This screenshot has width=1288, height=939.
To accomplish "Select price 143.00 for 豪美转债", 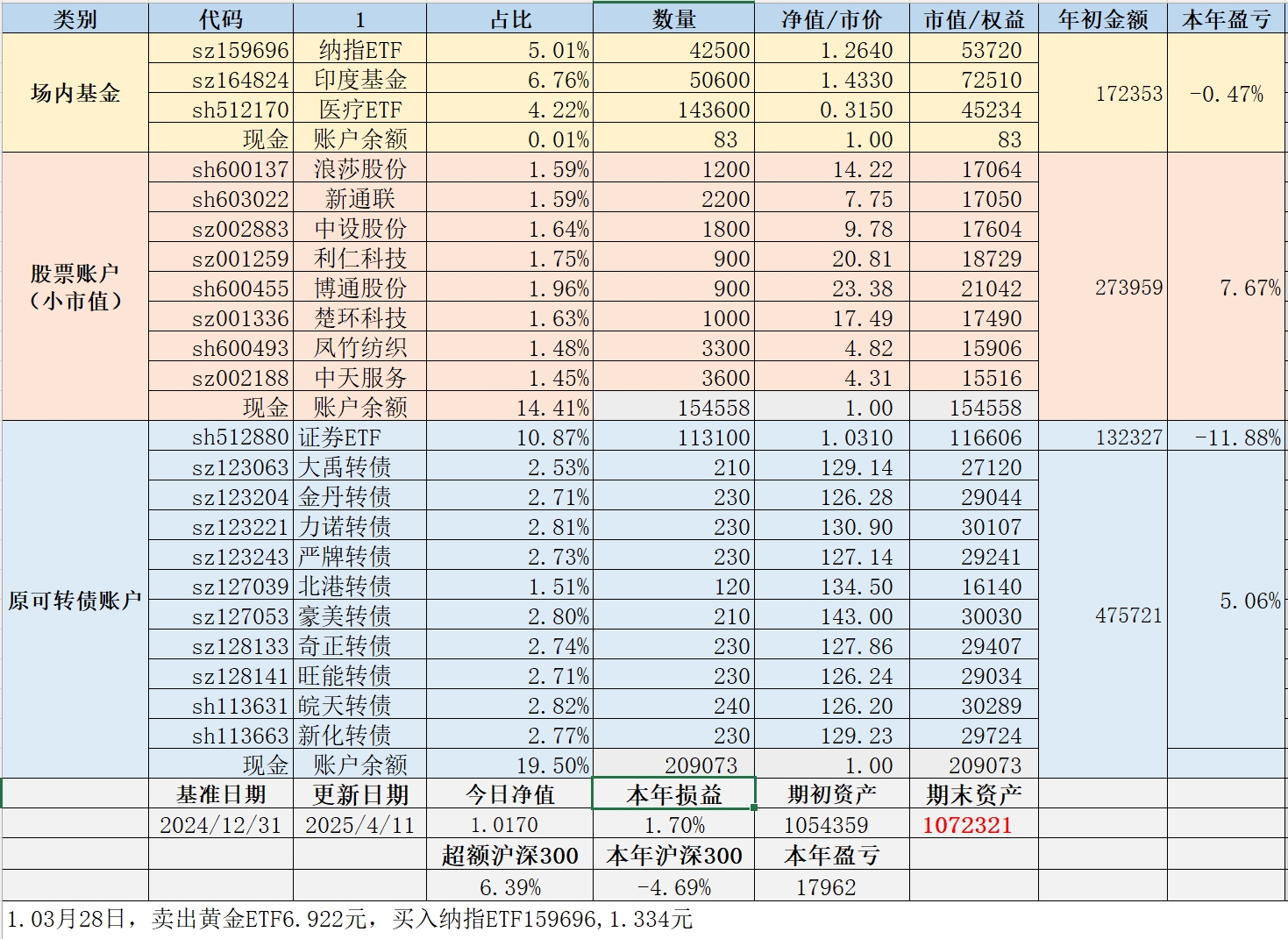I will click(832, 615).
